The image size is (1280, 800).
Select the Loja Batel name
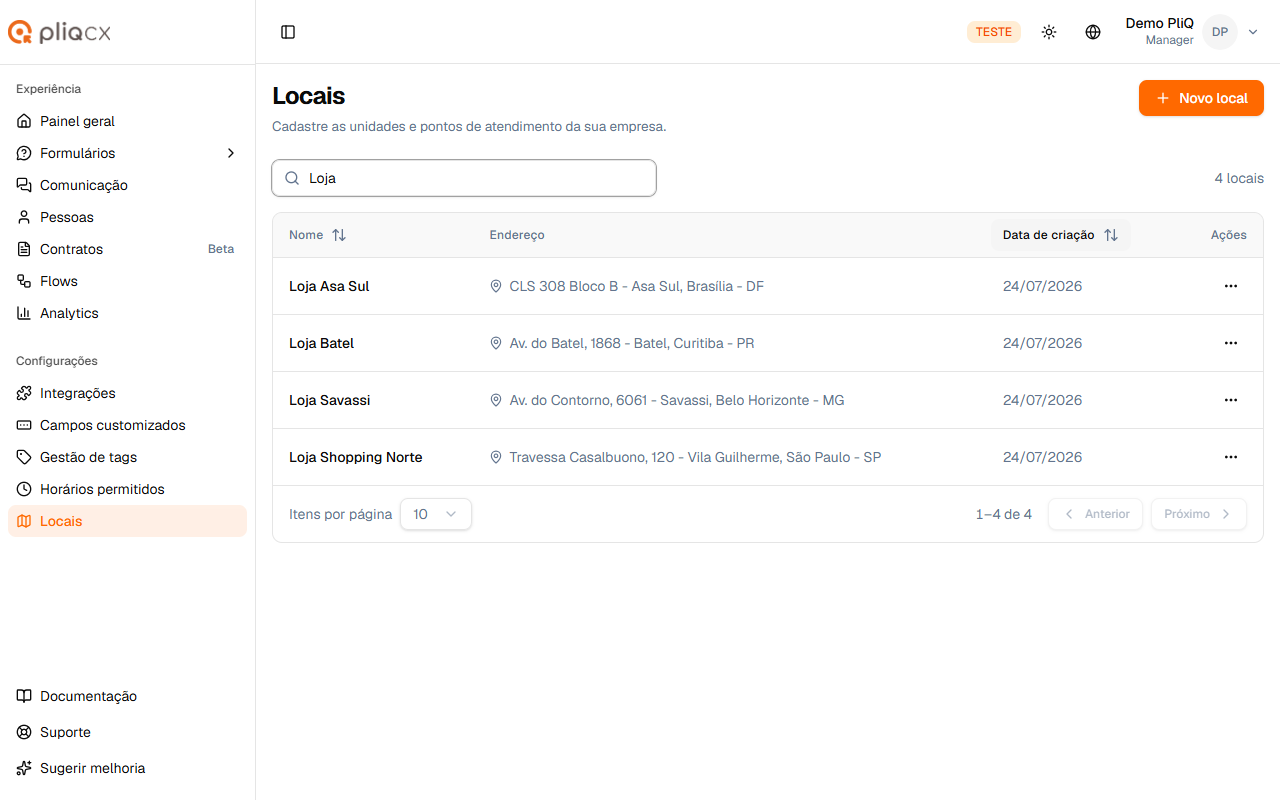[321, 343]
